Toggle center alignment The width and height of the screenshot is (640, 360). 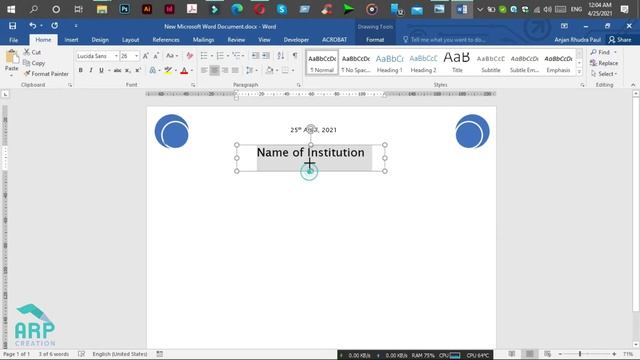click(214, 70)
